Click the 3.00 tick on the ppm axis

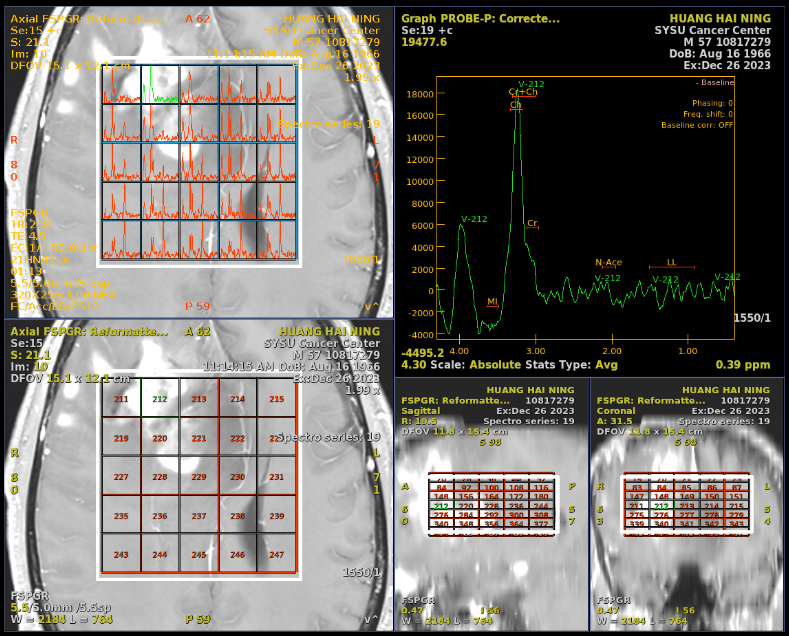pos(535,351)
